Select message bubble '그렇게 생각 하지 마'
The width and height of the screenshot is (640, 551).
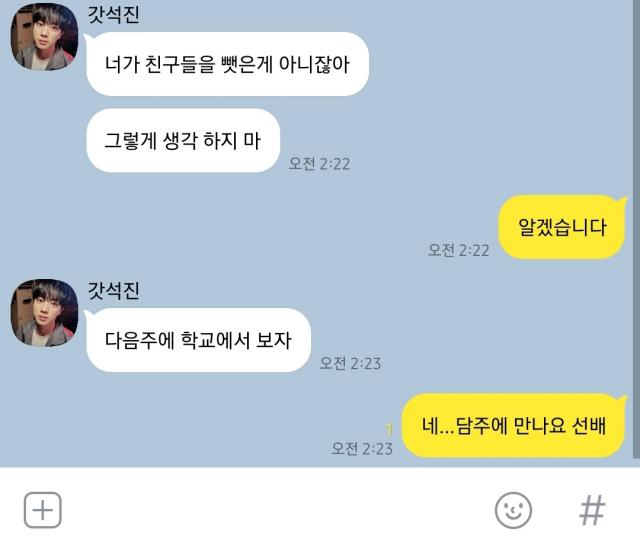[183, 140]
